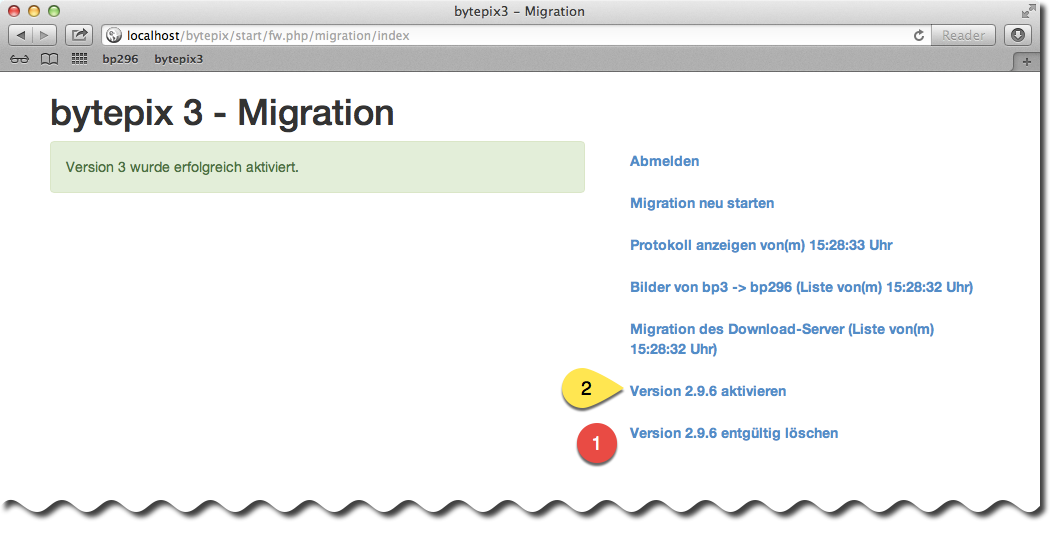This screenshot has height=546, width=1050.
Task: Open the bytepix3 bookmark
Action: coord(178,59)
